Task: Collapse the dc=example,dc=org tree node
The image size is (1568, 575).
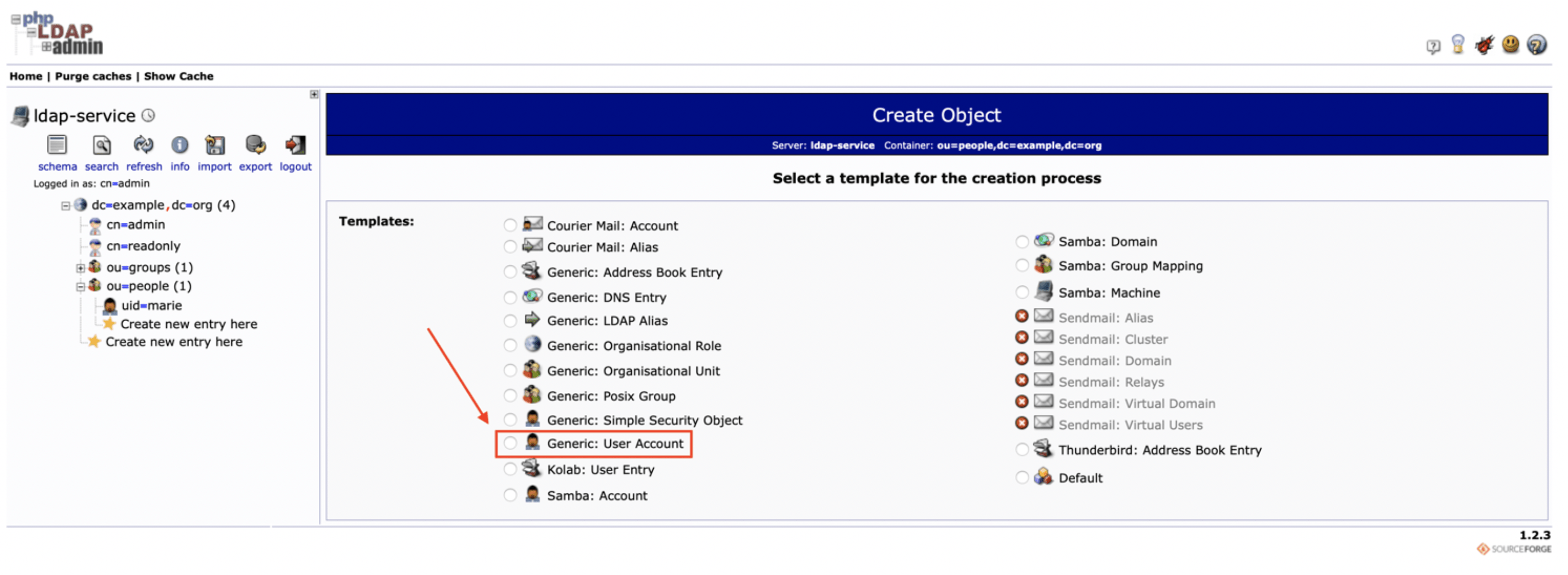Action: pos(65,206)
